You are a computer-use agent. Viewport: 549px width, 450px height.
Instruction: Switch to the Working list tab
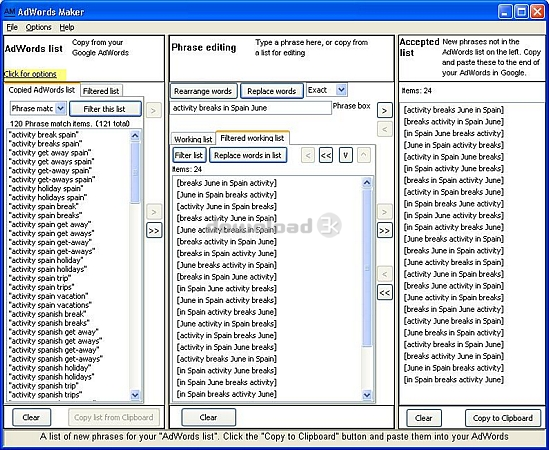click(193, 139)
